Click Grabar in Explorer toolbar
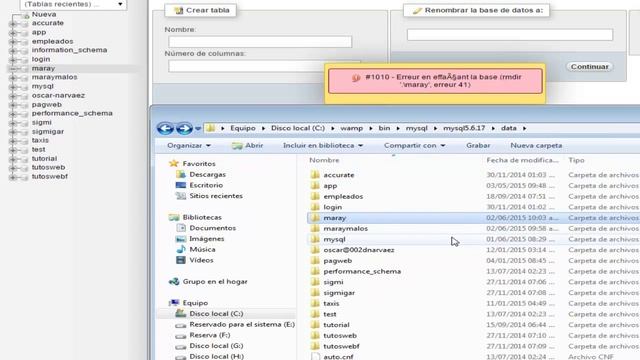Screen dimensions: 640x360 tap(478, 145)
